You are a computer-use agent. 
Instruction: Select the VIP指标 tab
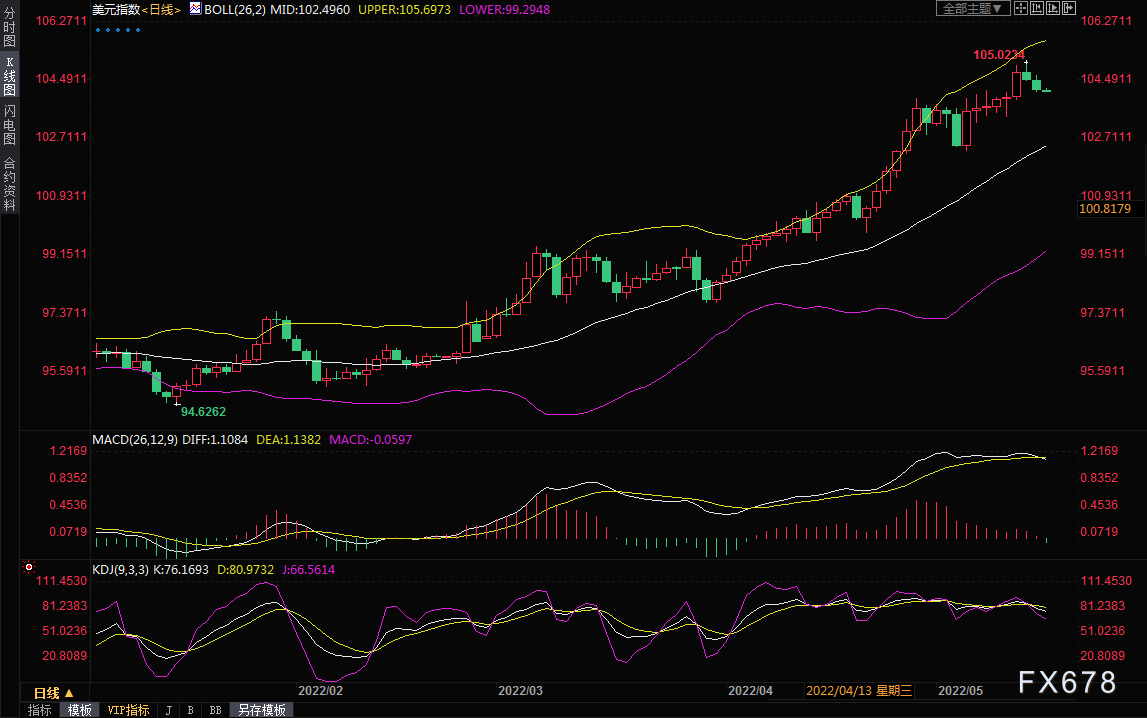pyautogui.click(x=128, y=710)
